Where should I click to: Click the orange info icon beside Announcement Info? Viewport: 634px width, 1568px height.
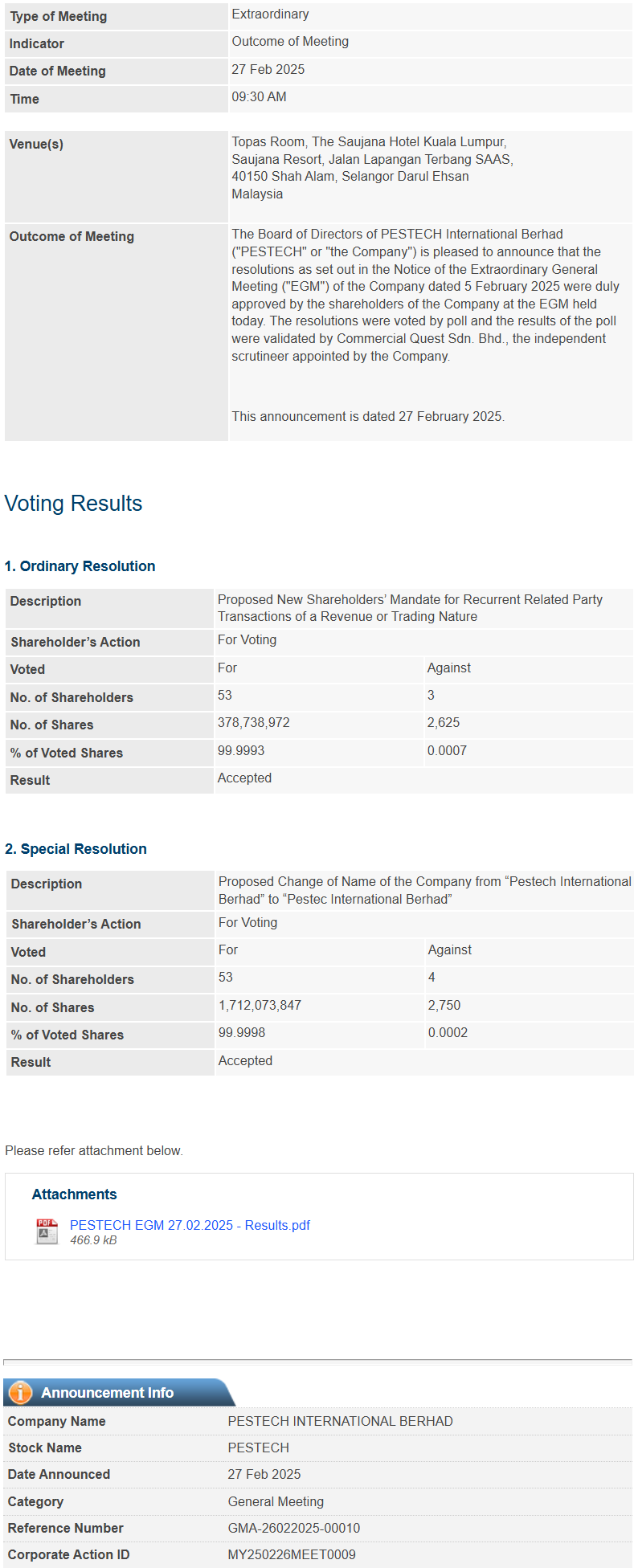20,1392
